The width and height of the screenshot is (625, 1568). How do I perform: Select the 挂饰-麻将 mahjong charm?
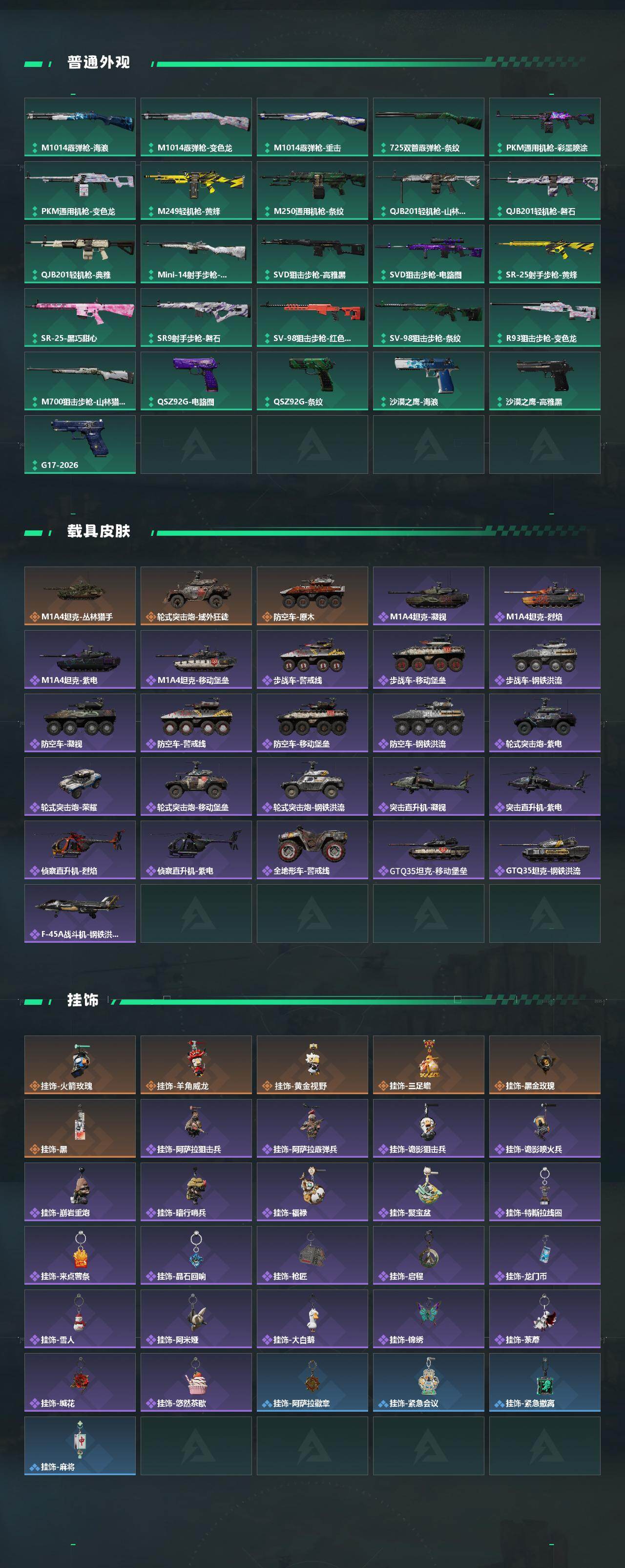[x=80, y=1446]
